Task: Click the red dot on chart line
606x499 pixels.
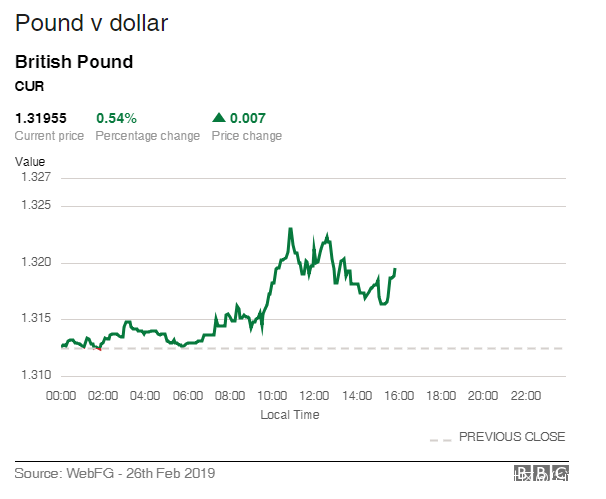Action: pyautogui.click(x=99, y=348)
